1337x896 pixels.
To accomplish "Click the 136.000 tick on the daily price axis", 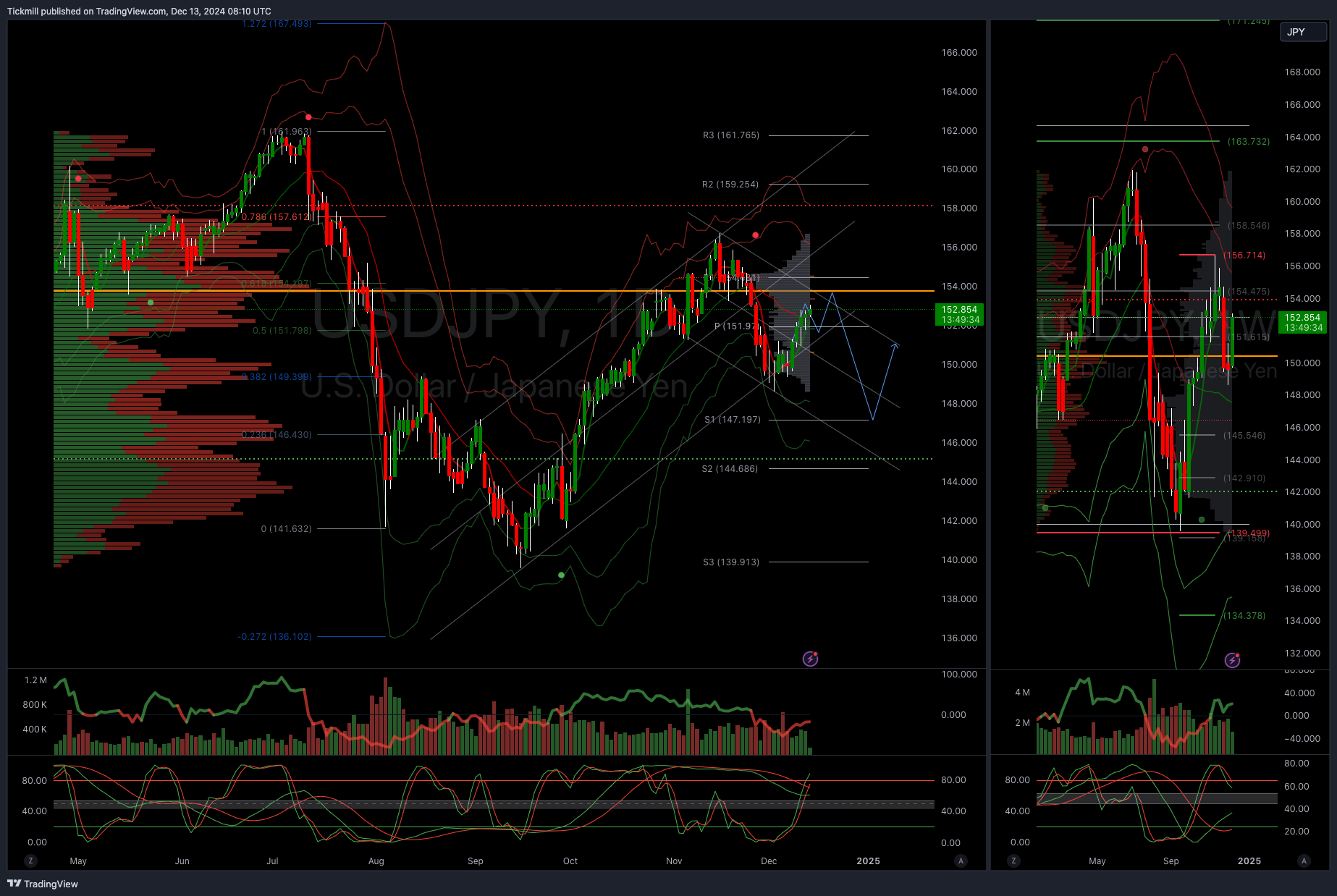I will pyautogui.click(x=959, y=638).
